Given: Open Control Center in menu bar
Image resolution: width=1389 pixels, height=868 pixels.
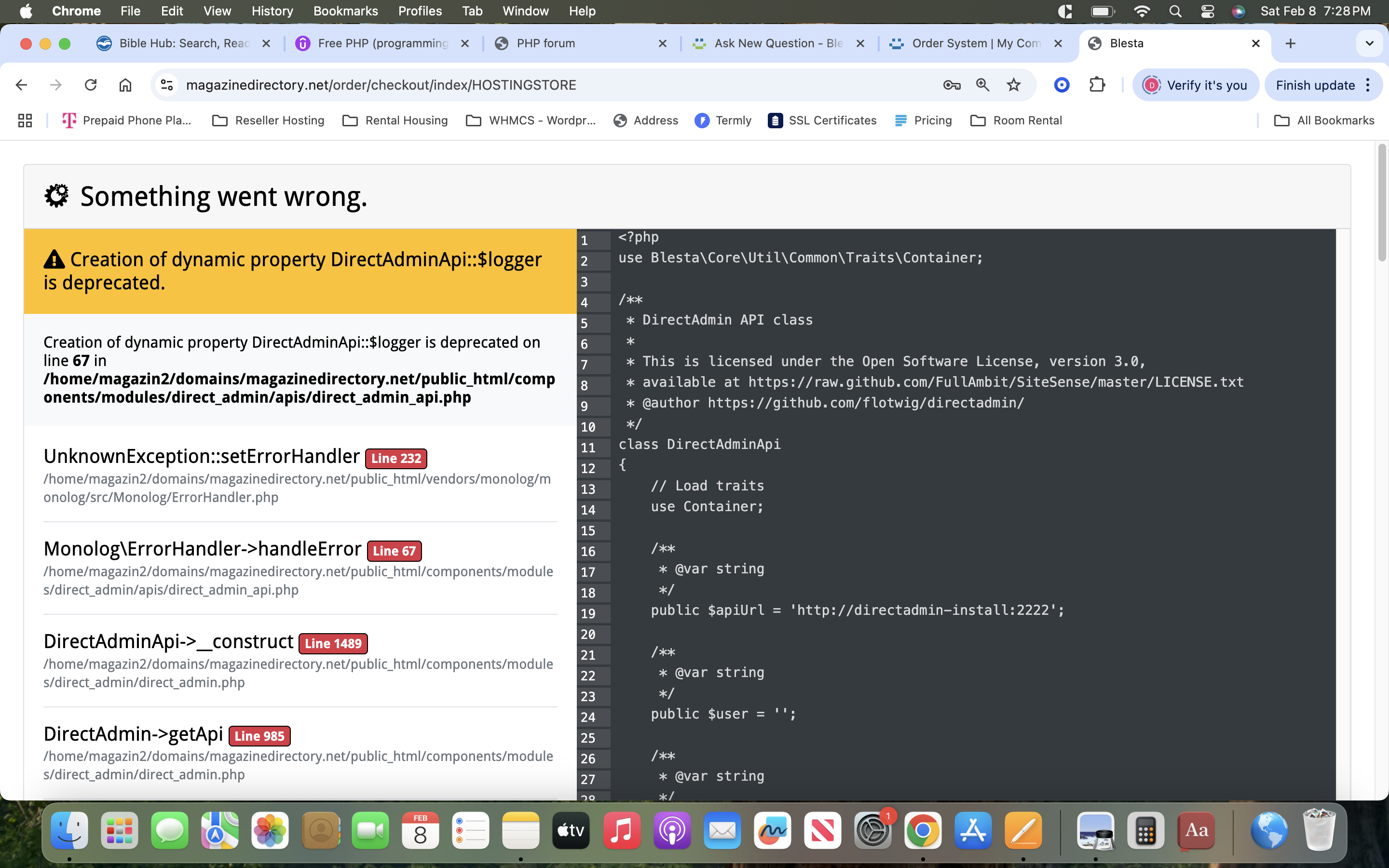Looking at the screenshot, I should (x=1207, y=11).
